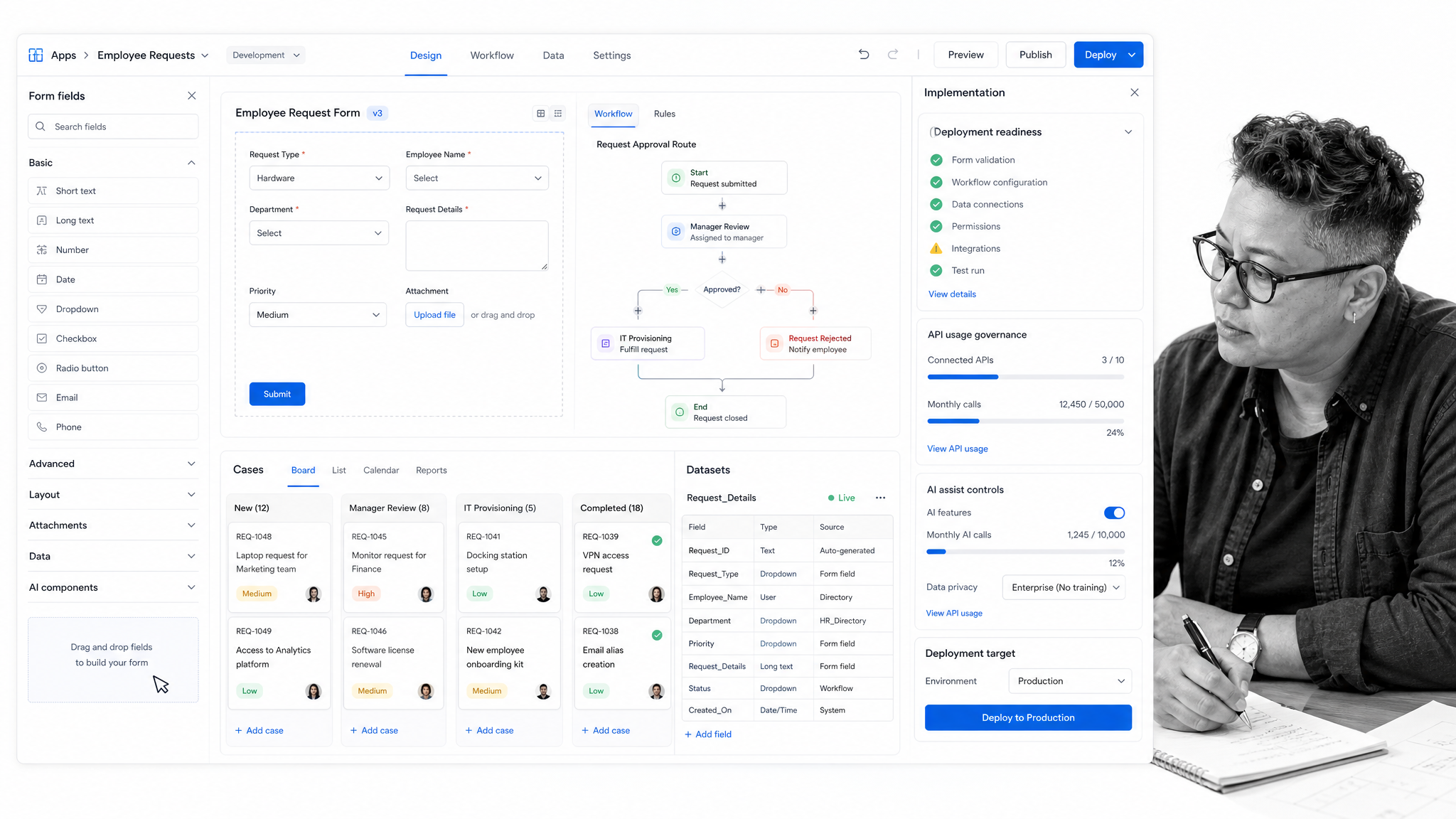The image size is (1456, 819).
Task: Click the Form validation check status
Action: click(936, 160)
